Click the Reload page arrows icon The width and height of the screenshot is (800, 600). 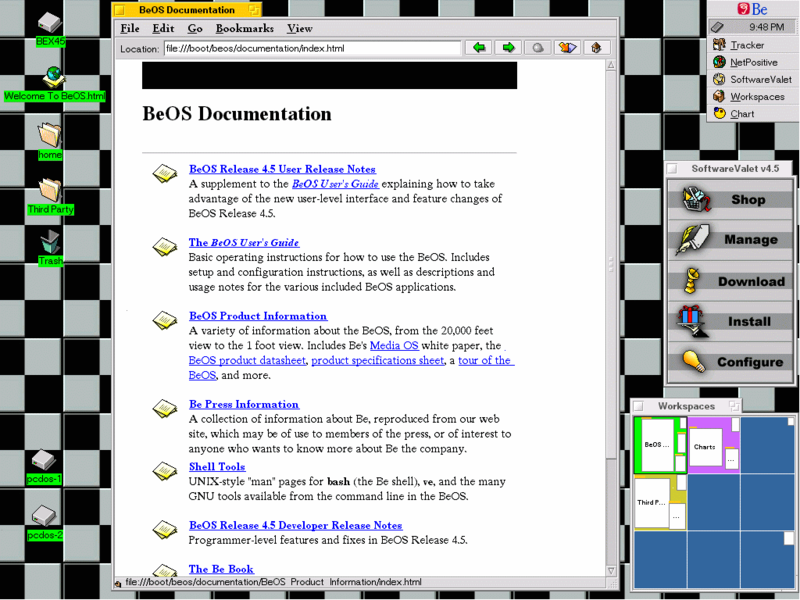click(x=565, y=46)
